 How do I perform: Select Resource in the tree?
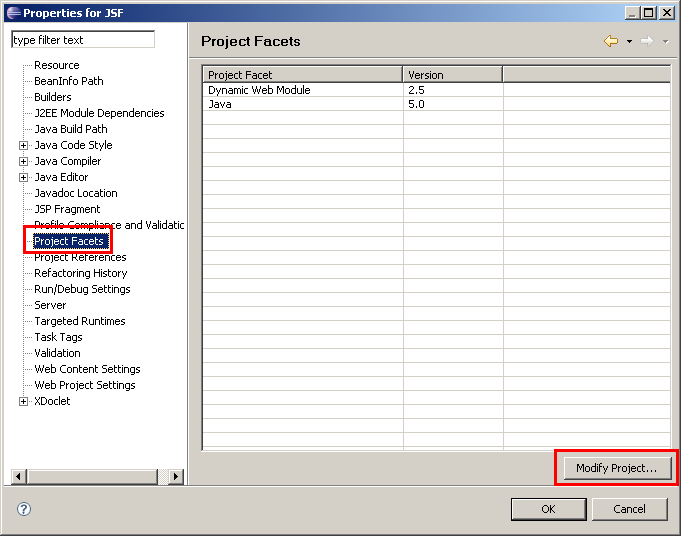pyautogui.click(x=57, y=65)
